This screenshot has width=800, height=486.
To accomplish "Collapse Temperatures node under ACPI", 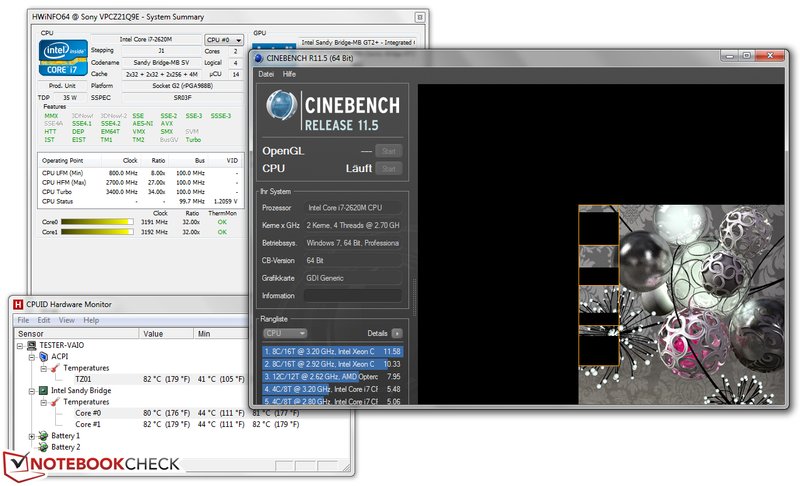I will (43, 368).
